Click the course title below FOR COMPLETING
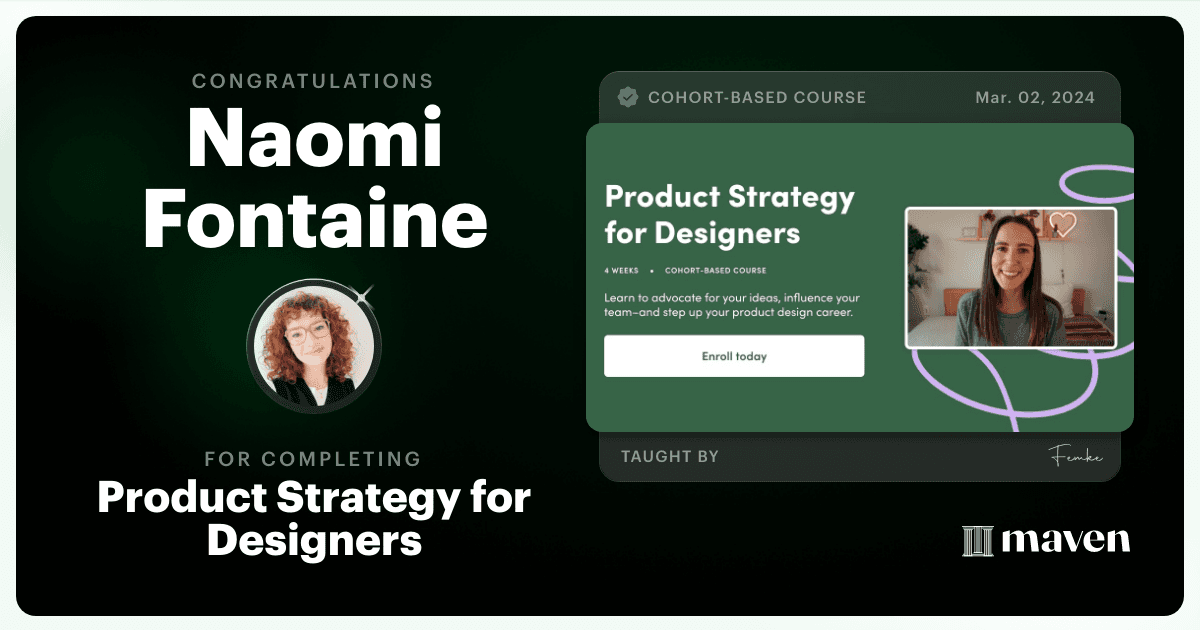1200x630 pixels. pos(314,519)
